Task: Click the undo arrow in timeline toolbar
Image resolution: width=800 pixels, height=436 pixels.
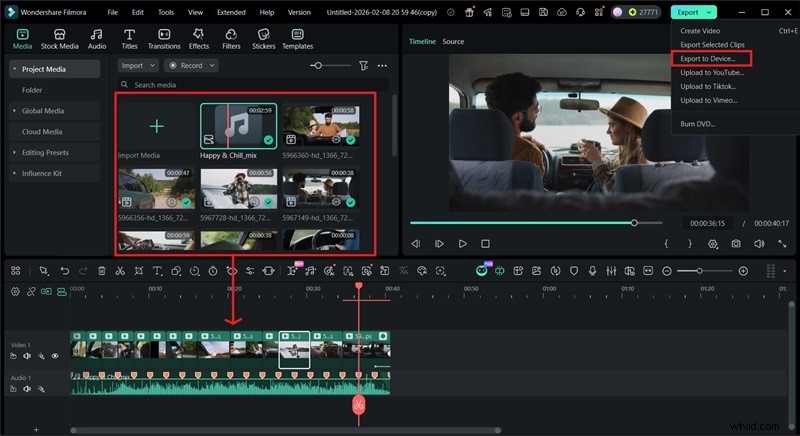Action: click(x=64, y=271)
